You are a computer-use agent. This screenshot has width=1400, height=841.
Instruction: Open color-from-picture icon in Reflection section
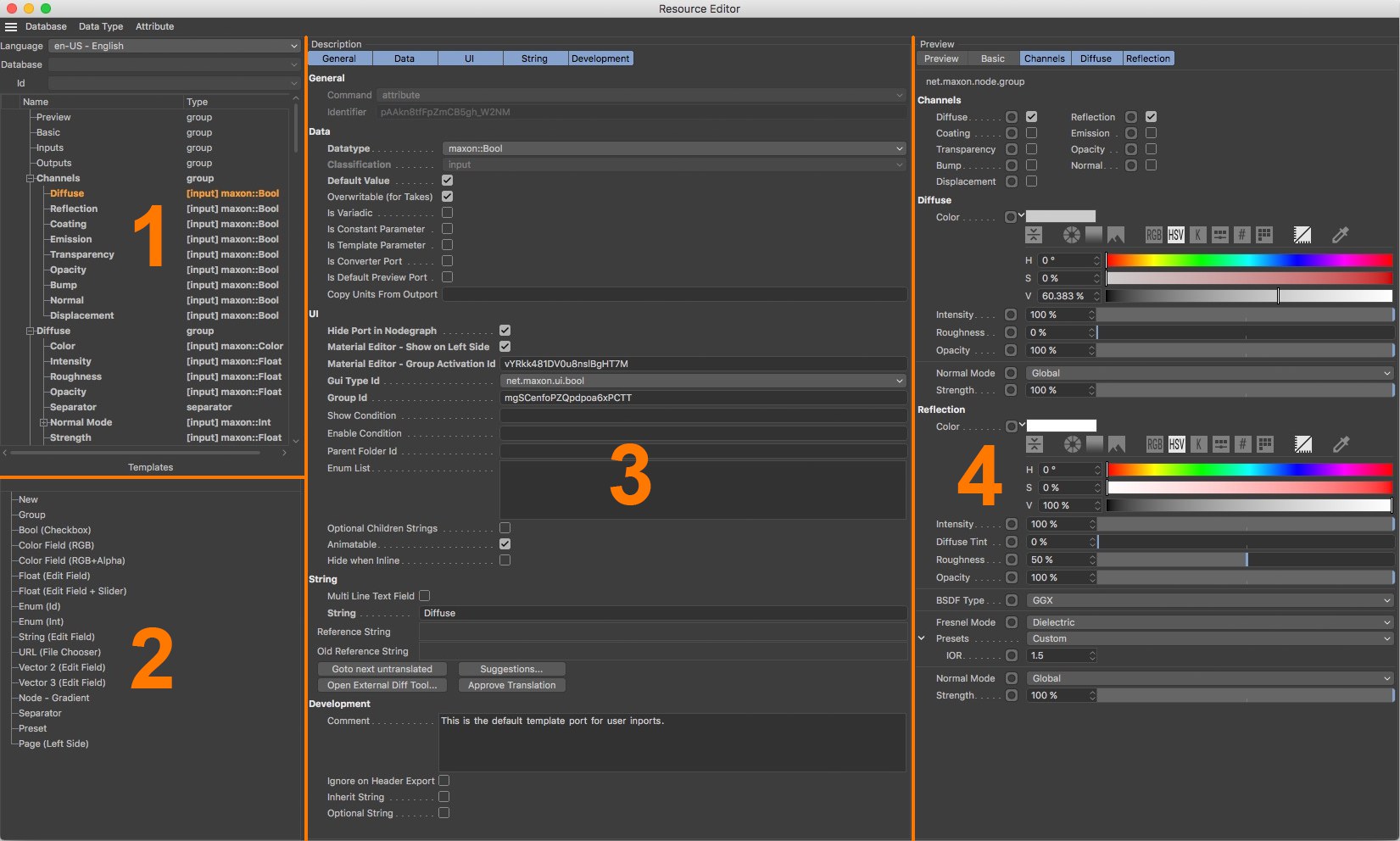1117,444
